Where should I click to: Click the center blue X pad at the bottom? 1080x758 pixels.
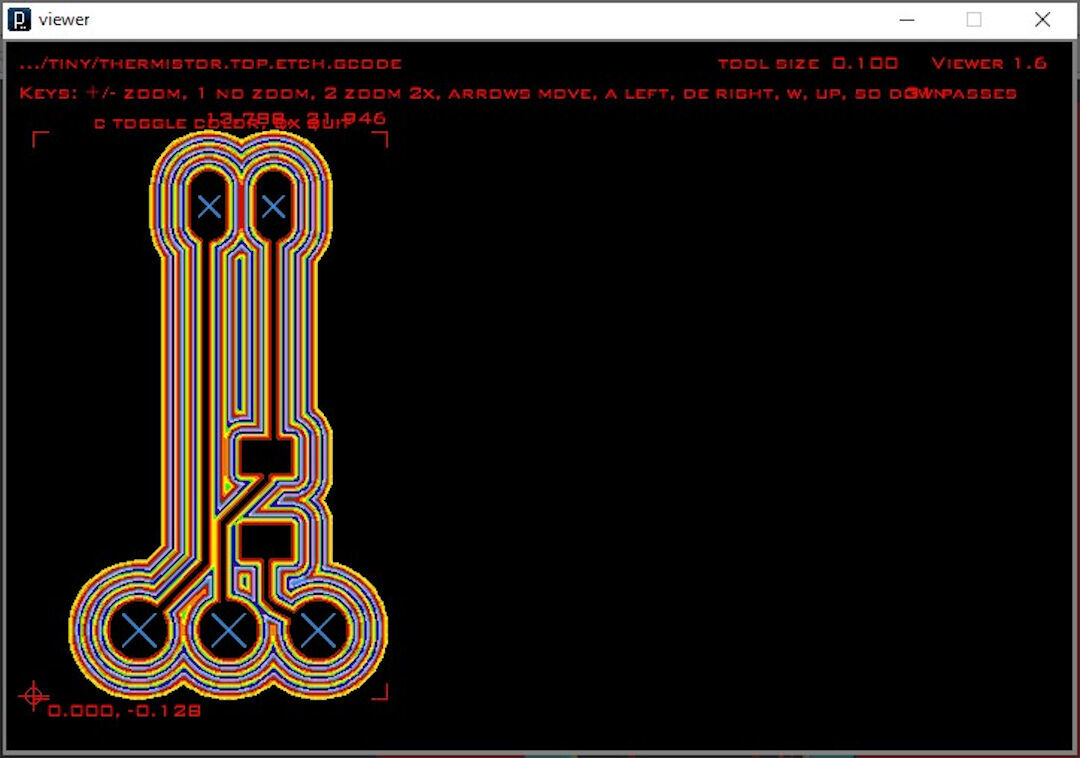(228, 631)
